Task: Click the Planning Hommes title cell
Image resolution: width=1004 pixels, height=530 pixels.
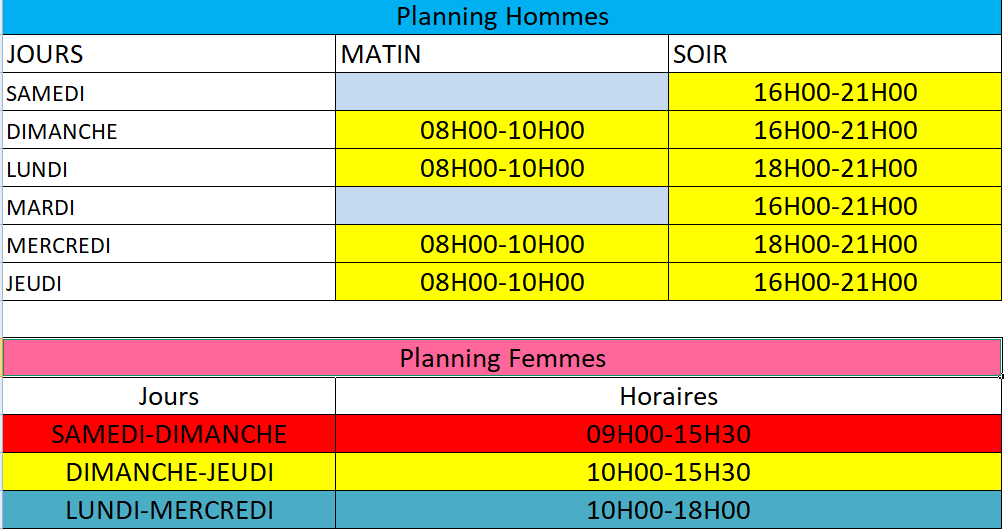Action: click(x=502, y=17)
